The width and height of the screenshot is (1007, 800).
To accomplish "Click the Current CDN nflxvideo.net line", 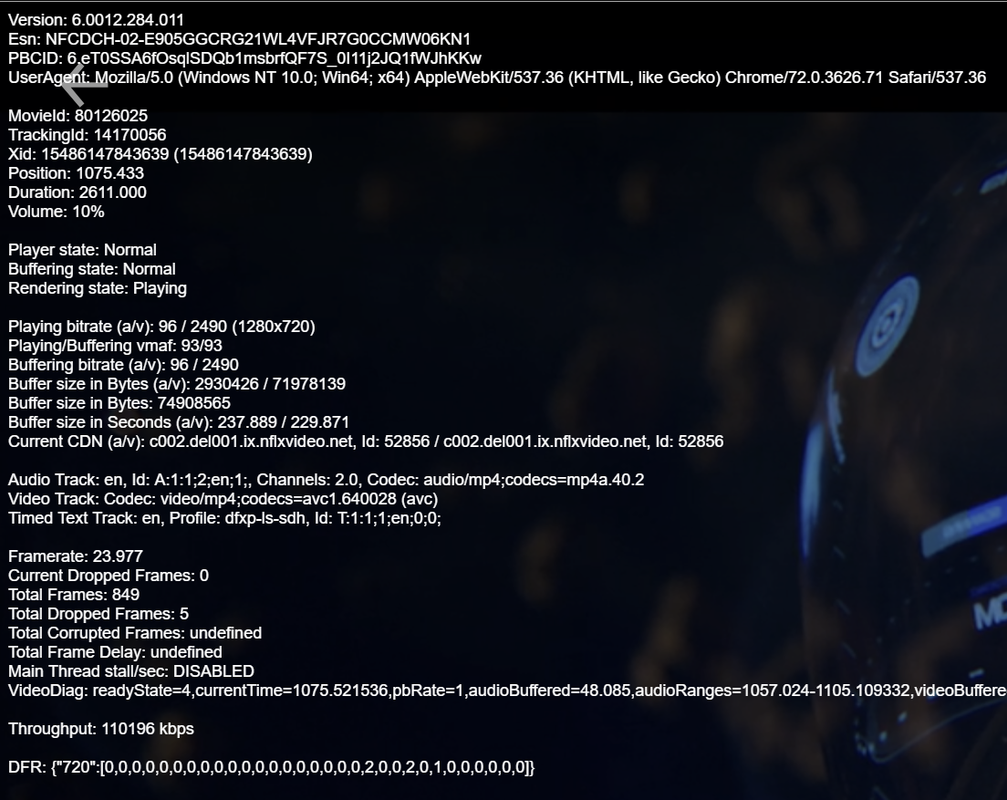I will (365, 442).
